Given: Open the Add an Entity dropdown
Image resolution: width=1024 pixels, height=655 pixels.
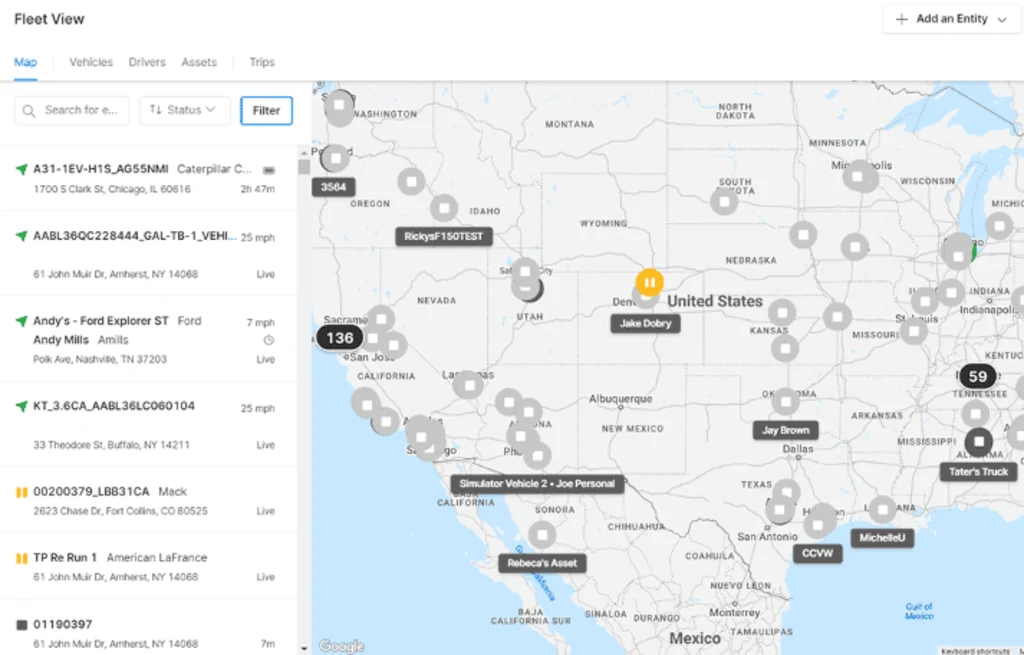Looking at the screenshot, I should pos(952,19).
